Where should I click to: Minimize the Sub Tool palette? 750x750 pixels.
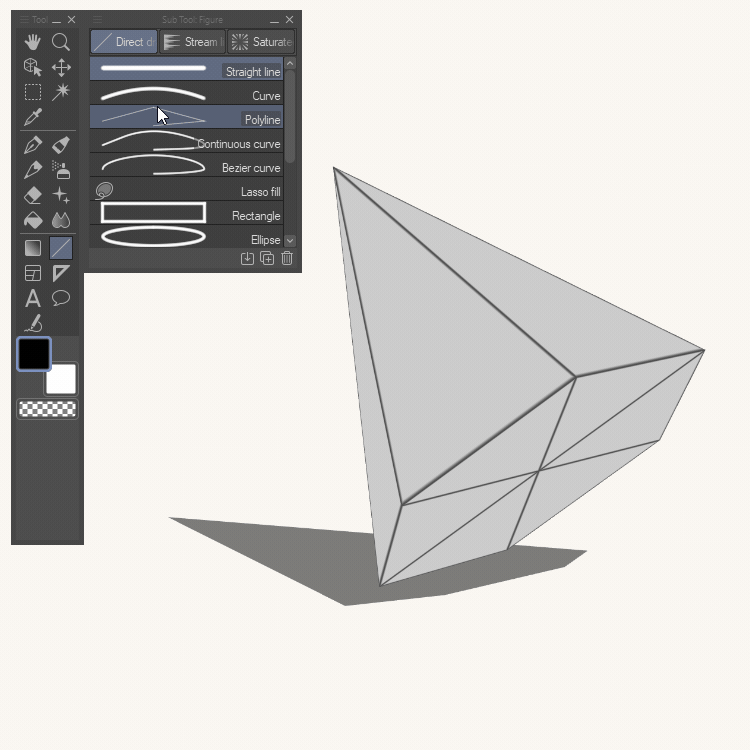274,20
